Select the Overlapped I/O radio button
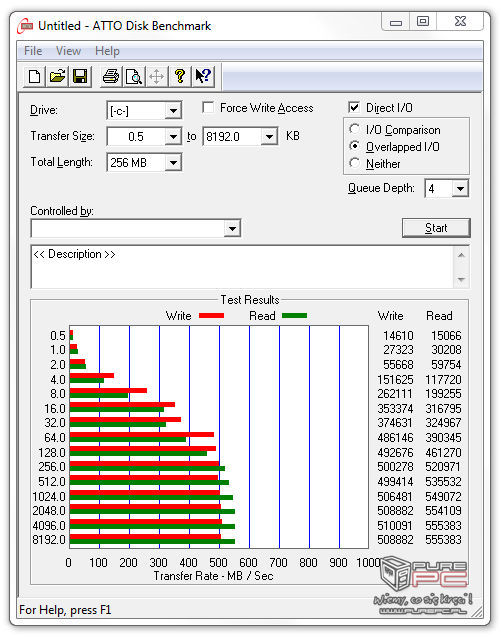 click(x=355, y=146)
